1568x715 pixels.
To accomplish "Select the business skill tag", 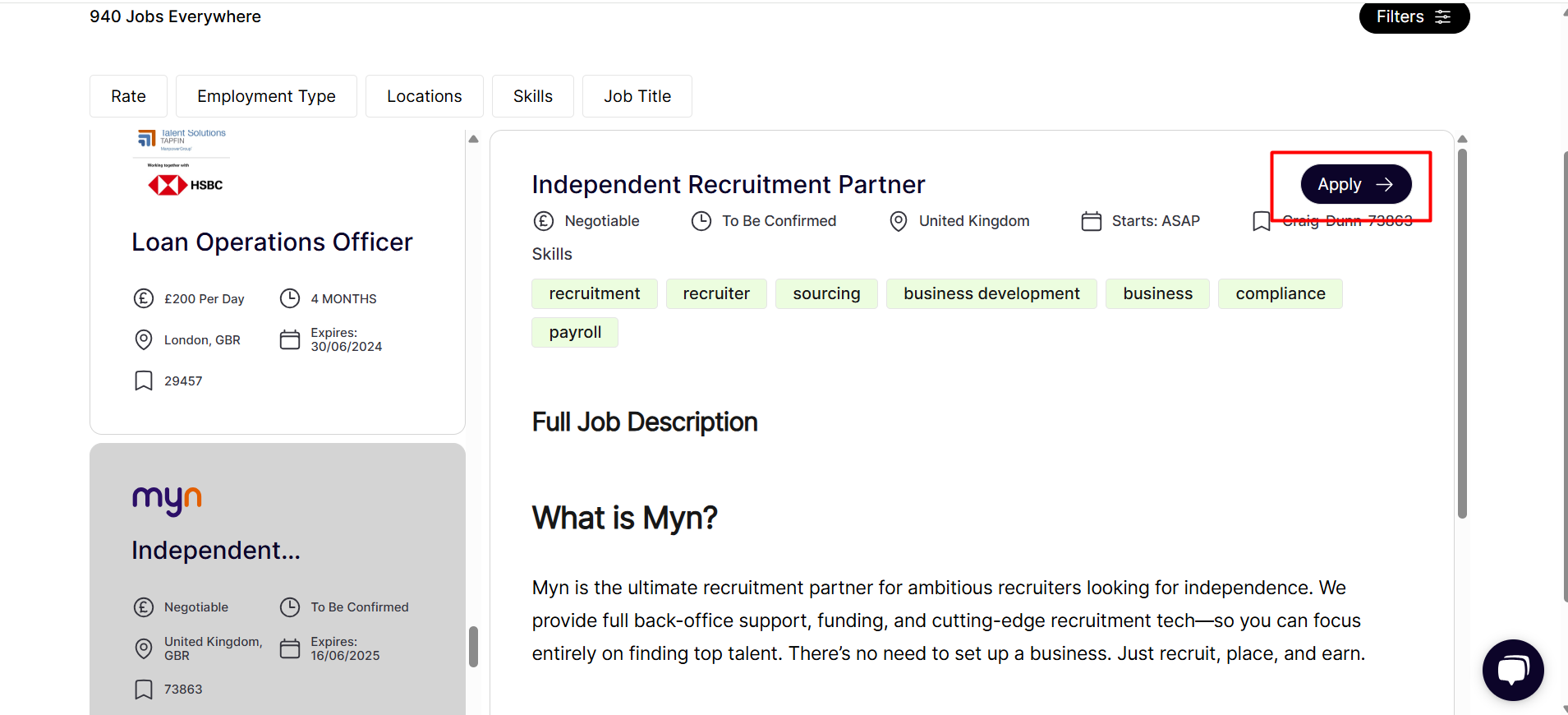I will pos(1157,293).
